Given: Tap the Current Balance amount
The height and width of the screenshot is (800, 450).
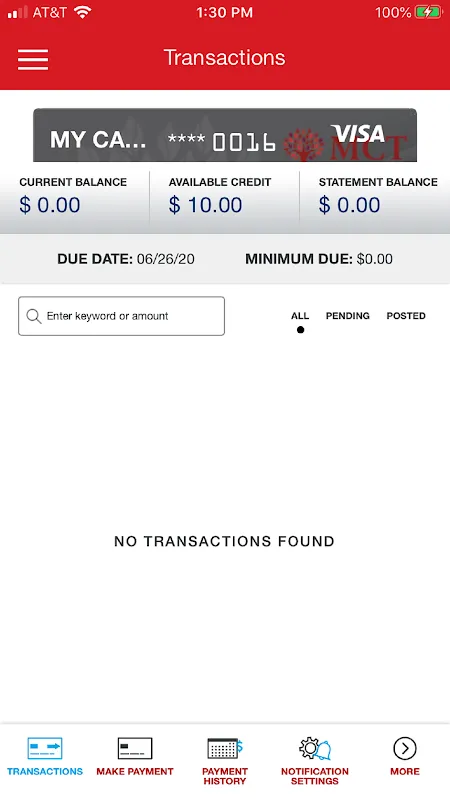Looking at the screenshot, I should pos(49,205).
